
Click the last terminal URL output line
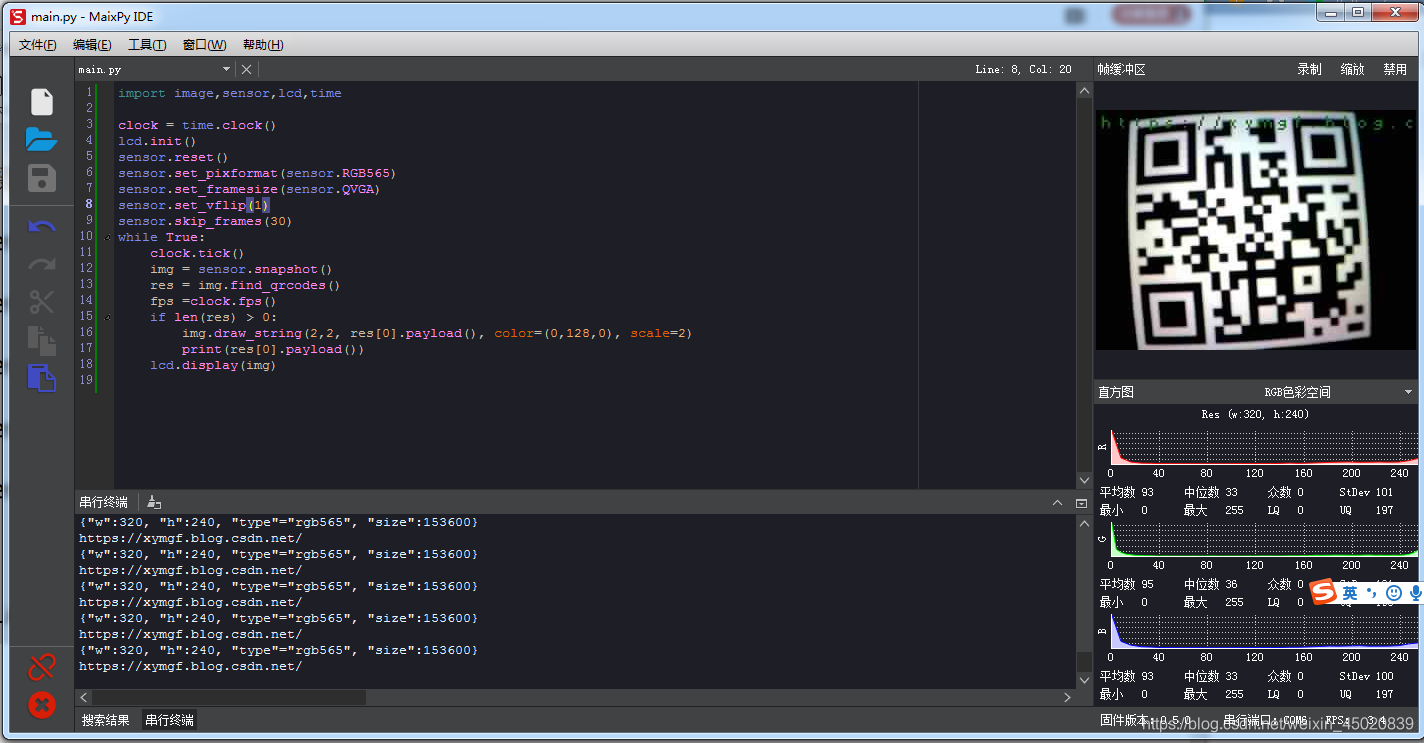pyautogui.click(x=190, y=666)
